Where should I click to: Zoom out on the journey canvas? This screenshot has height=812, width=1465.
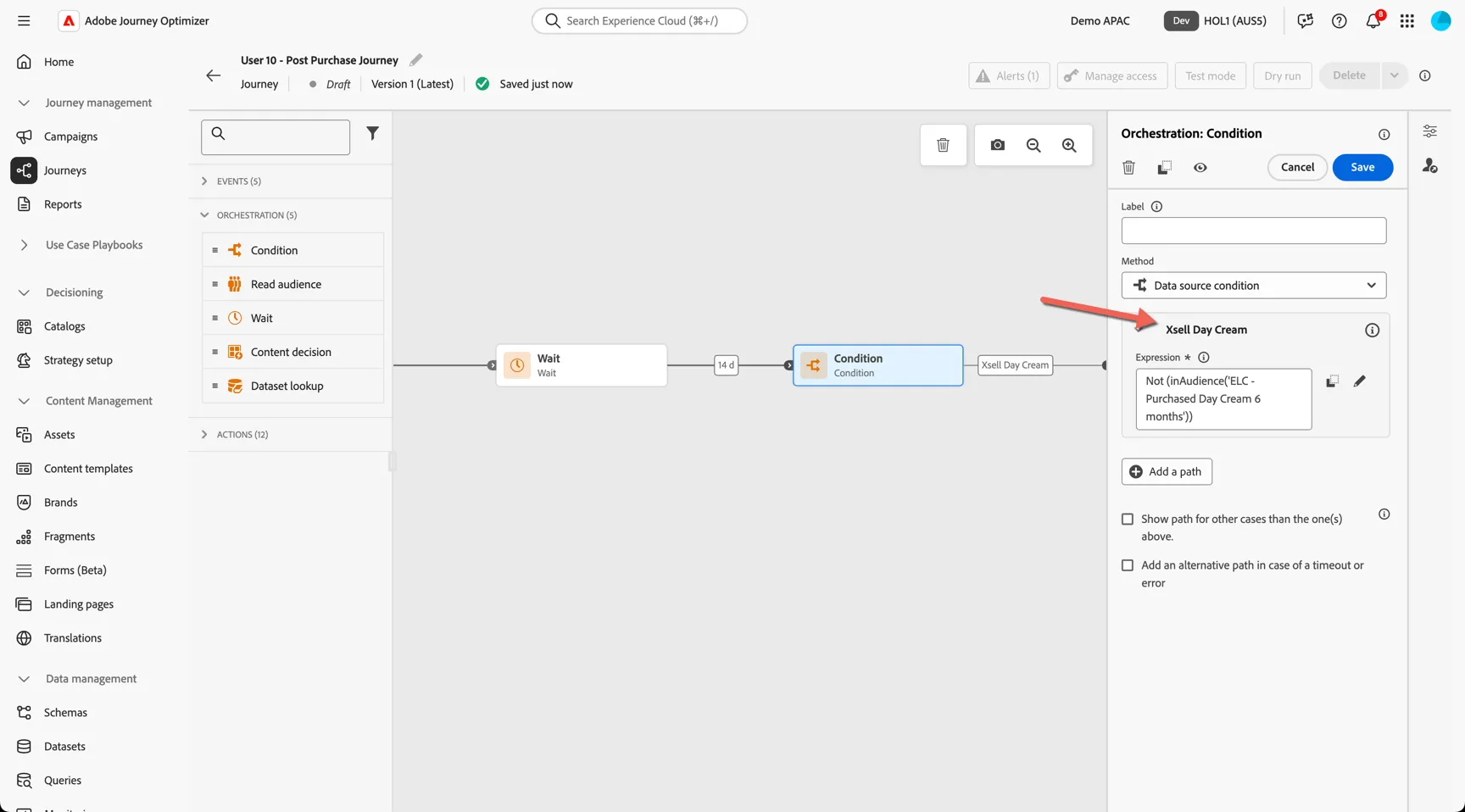coord(1033,145)
